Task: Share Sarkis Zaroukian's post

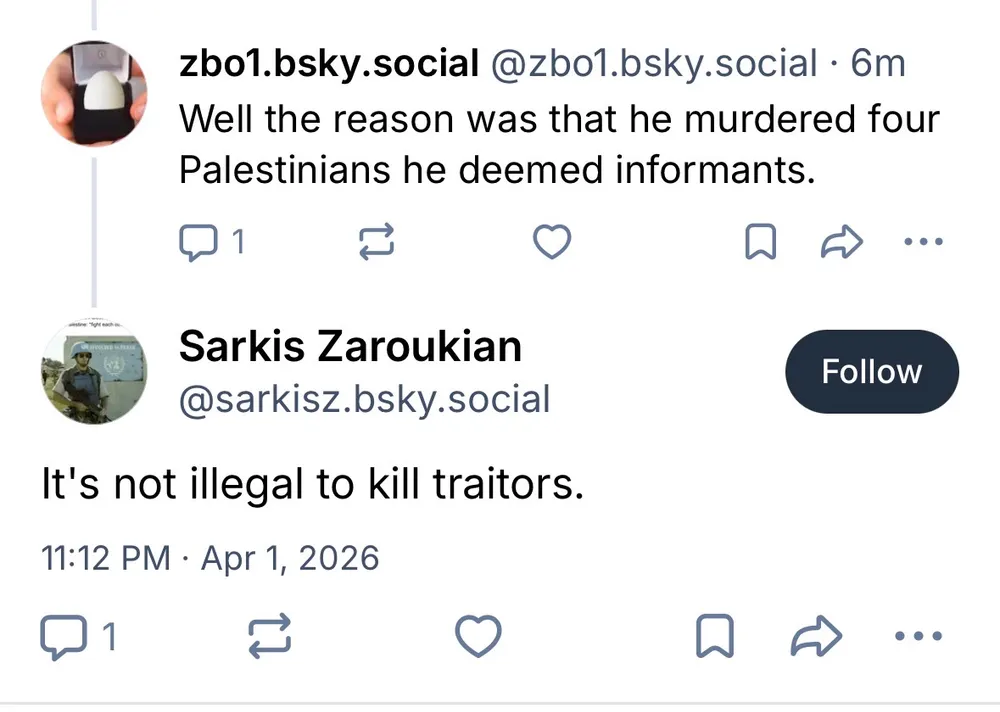Action: [814, 636]
